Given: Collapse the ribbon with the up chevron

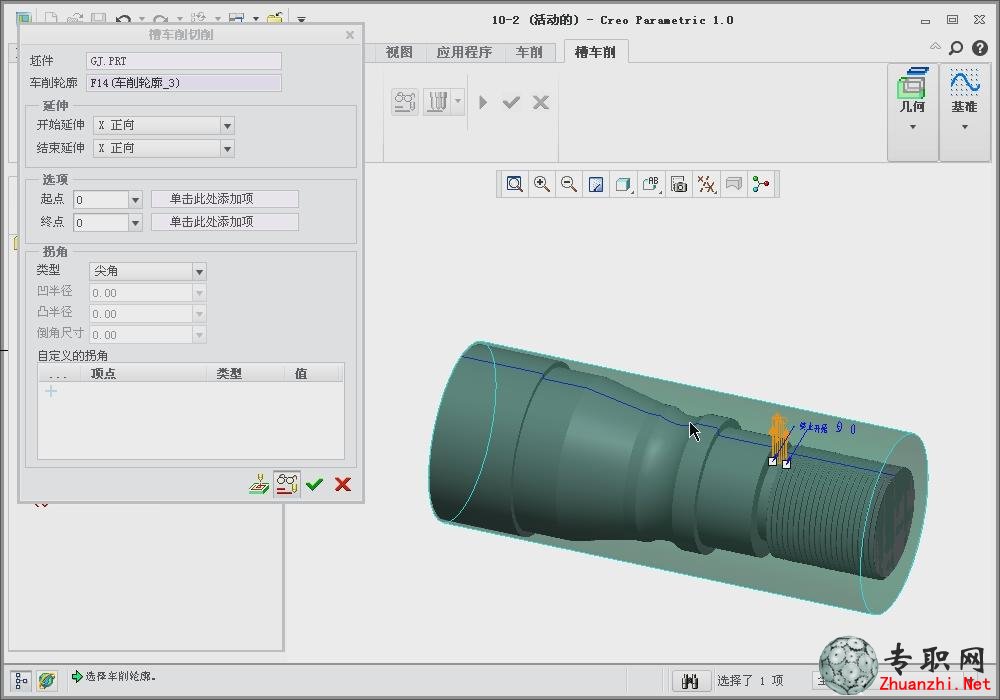Looking at the screenshot, I should click(x=935, y=47).
